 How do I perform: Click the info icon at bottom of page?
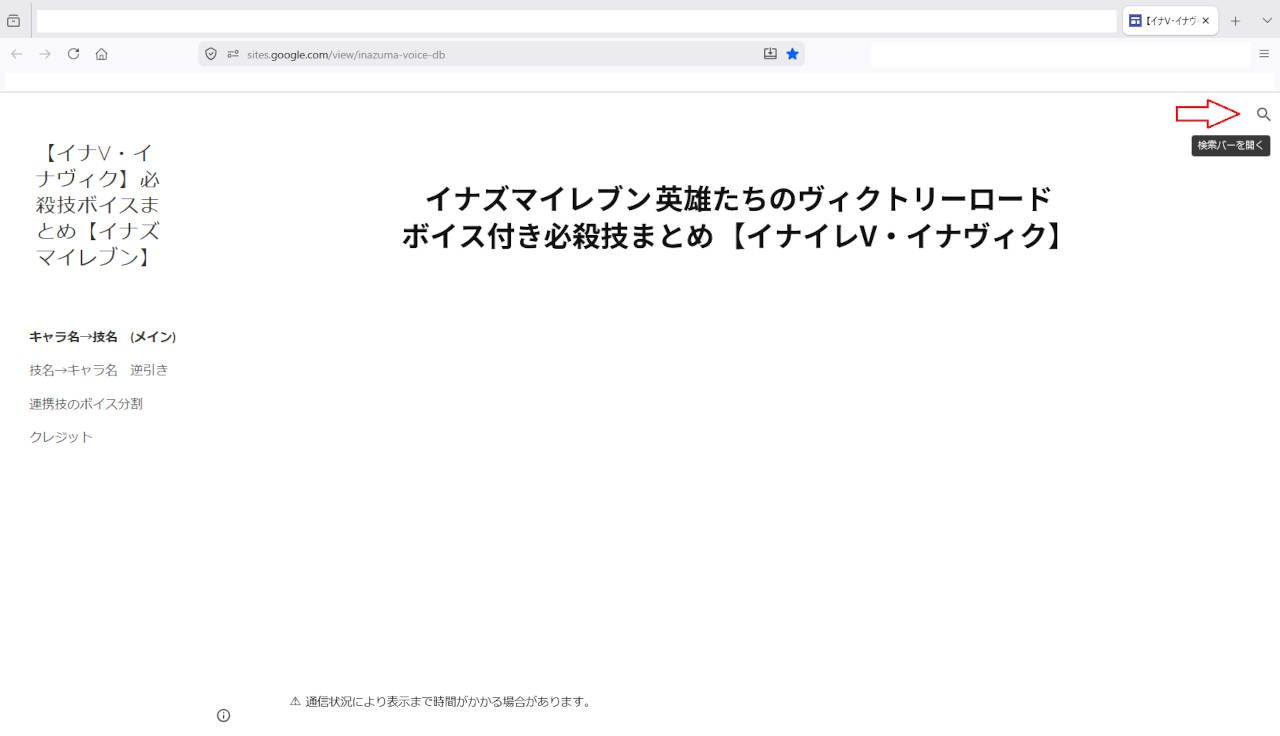pos(223,715)
